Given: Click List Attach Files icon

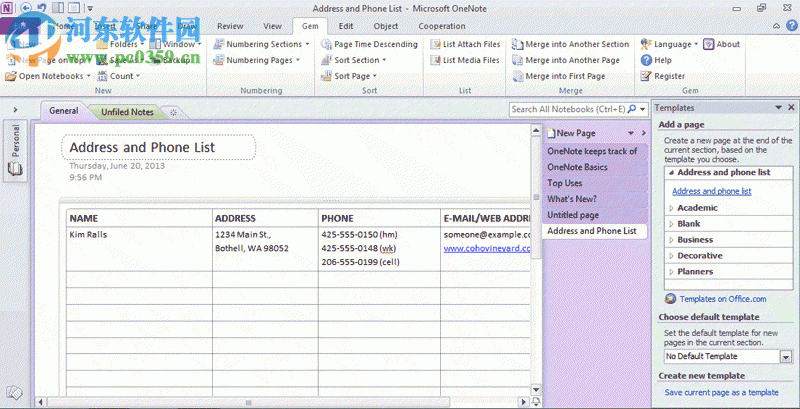Looking at the screenshot, I should [x=435, y=44].
